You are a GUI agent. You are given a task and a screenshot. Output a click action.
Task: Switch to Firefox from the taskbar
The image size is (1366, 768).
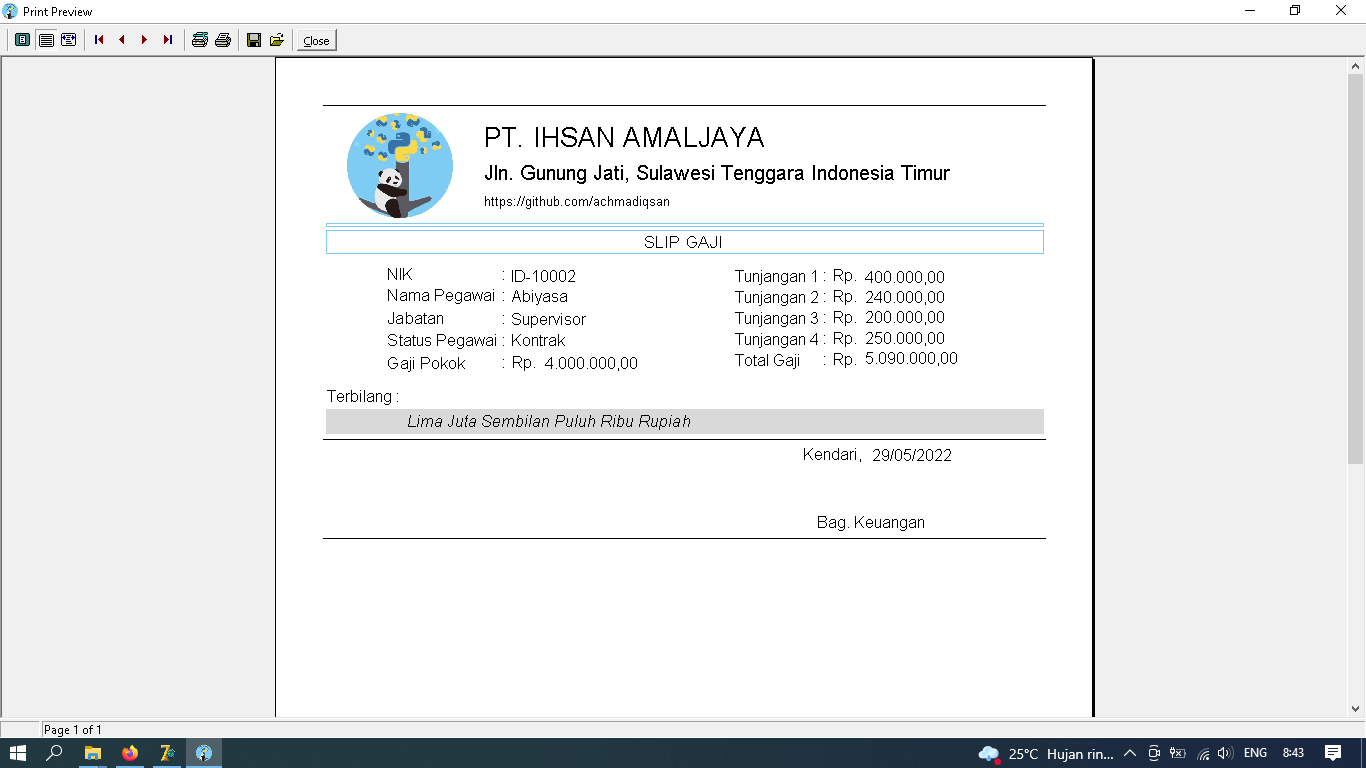pyautogui.click(x=130, y=753)
